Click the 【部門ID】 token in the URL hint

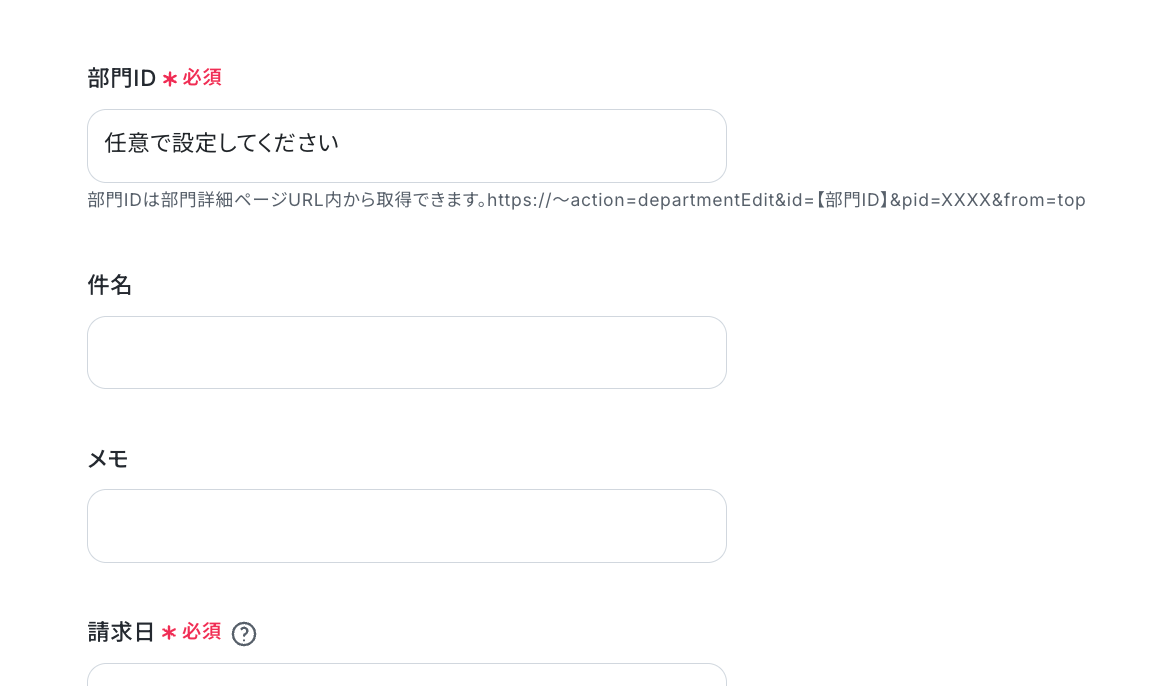[x=852, y=200]
